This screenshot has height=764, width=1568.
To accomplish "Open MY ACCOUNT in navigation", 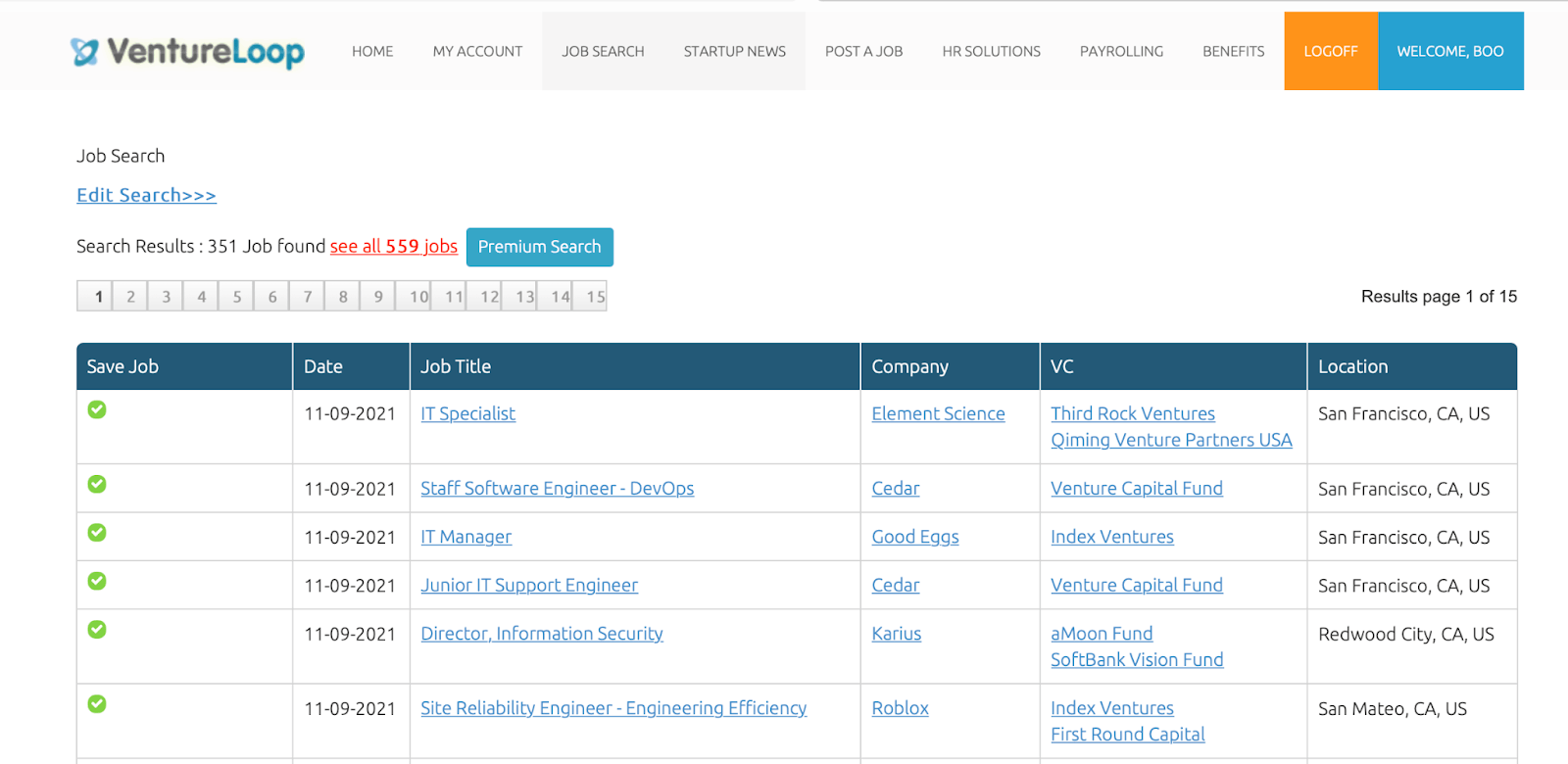I will [x=478, y=51].
